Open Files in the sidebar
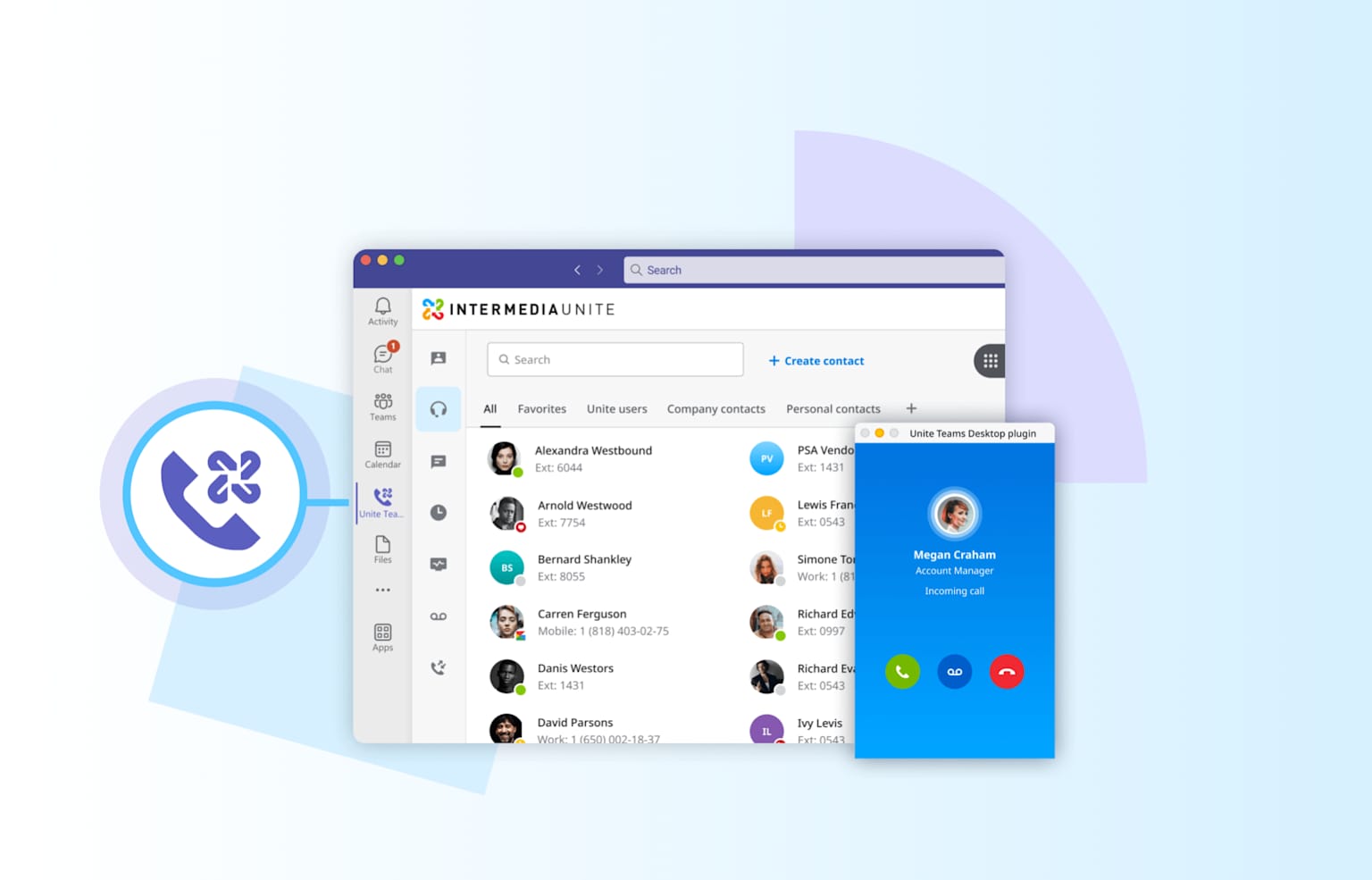 point(382,549)
